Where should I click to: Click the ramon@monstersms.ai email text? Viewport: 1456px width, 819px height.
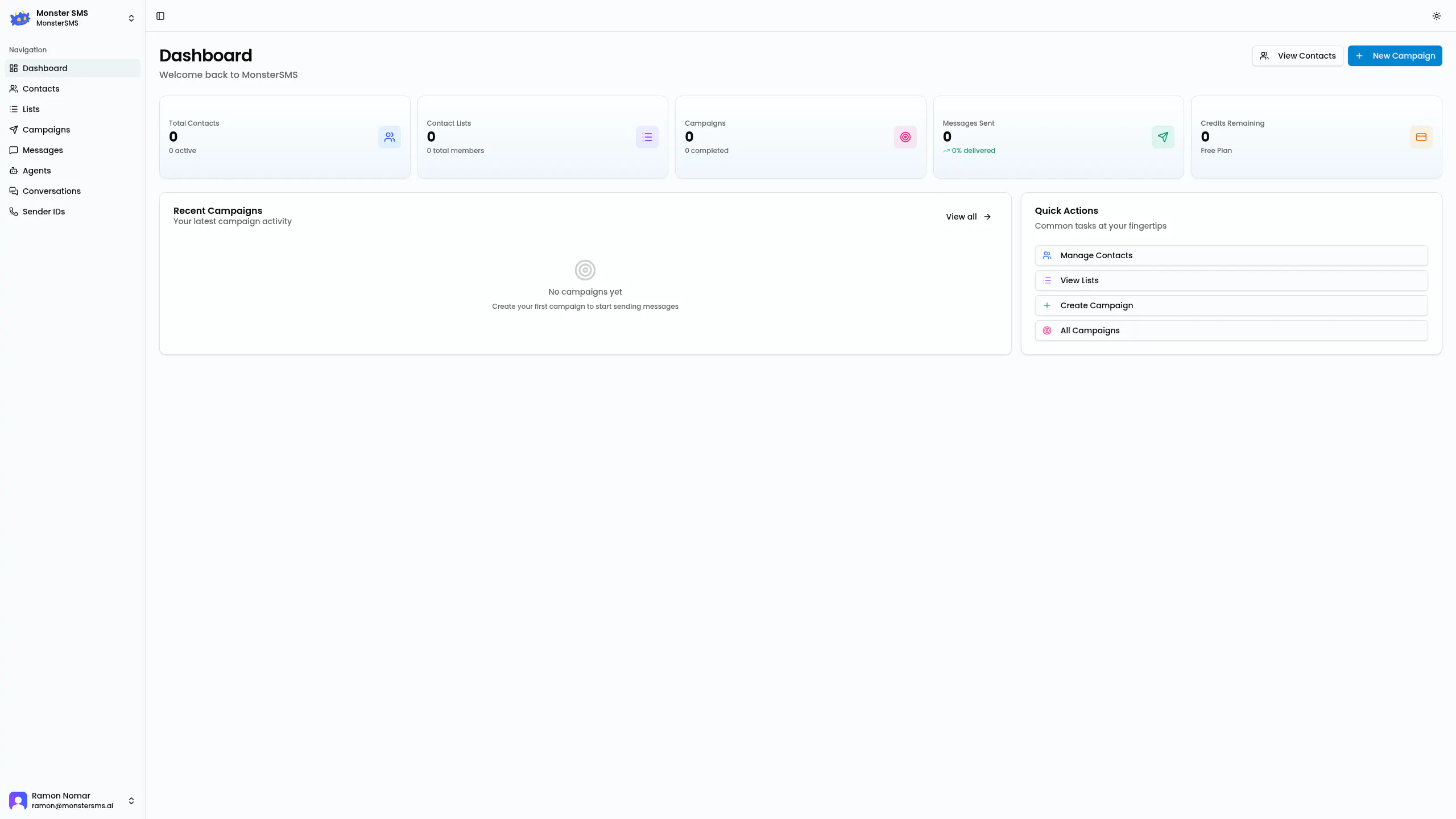click(72, 806)
